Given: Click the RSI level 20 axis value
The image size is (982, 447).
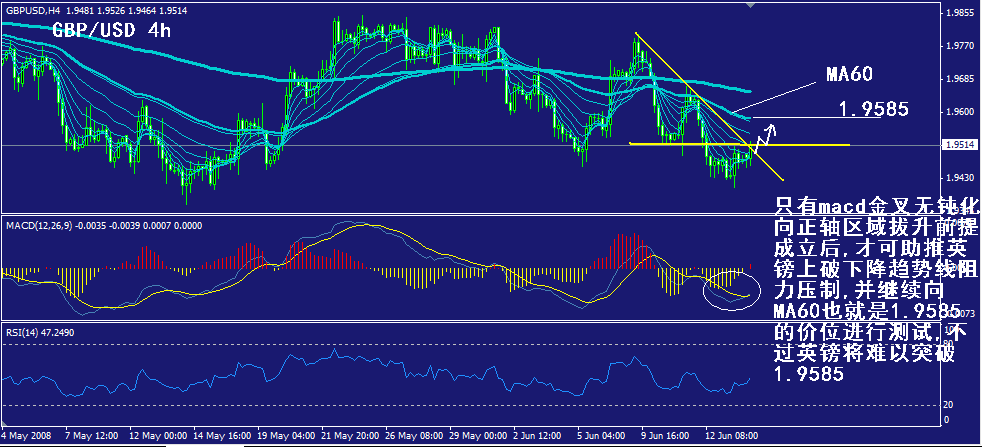Looking at the screenshot, I should 949,405.
